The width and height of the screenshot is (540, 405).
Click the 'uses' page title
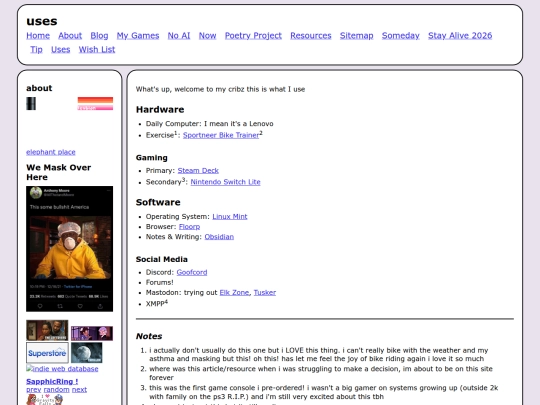tap(42, 21)
